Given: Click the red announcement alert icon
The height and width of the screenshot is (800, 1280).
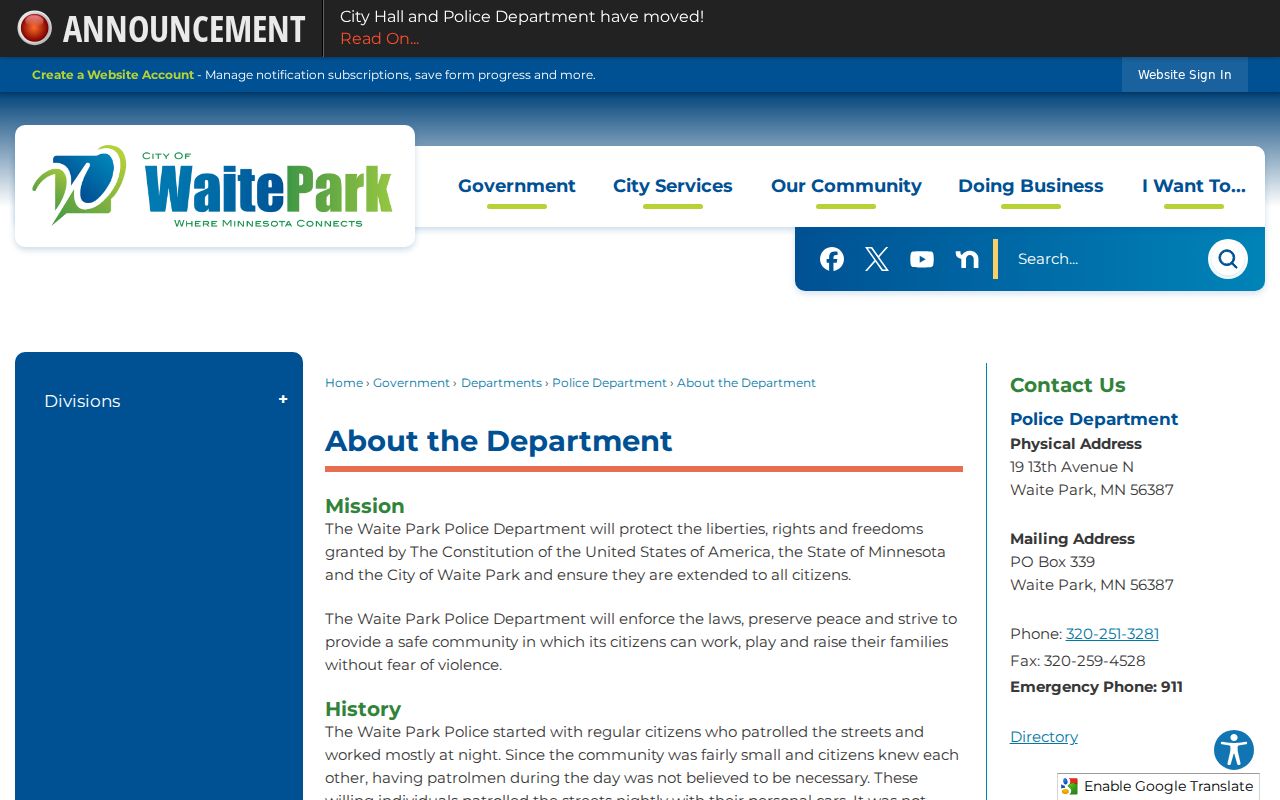Looking at the screenshot, I should [34, 28].
